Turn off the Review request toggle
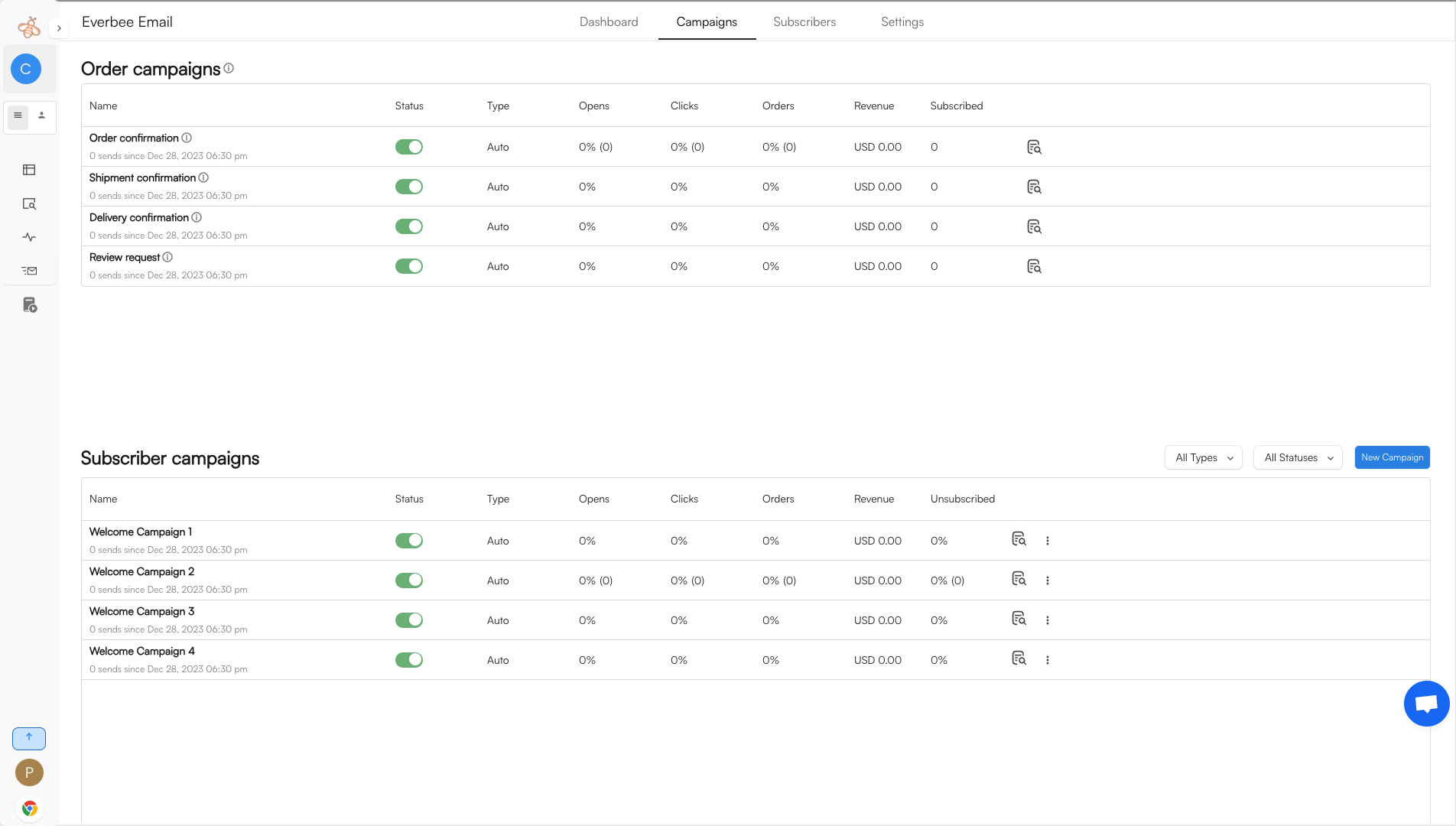Viewport: 1456px width, 826px height. click(409, 266)
